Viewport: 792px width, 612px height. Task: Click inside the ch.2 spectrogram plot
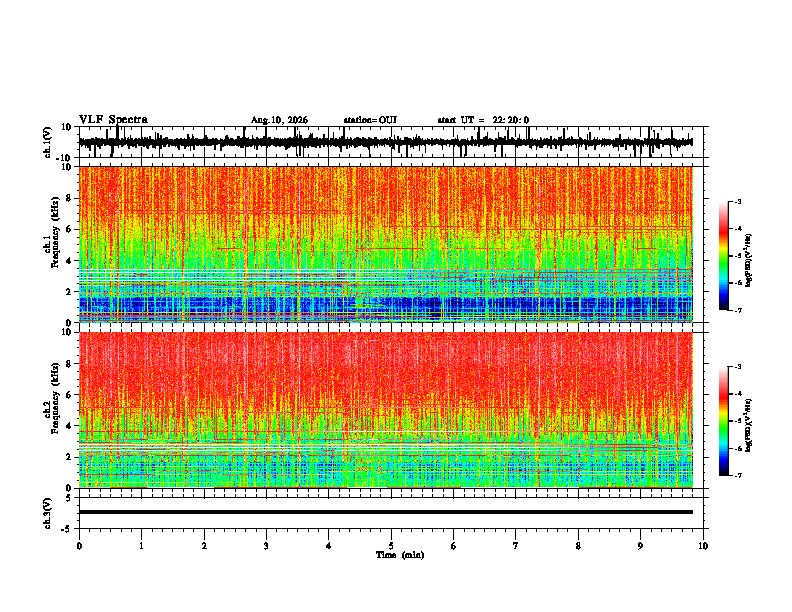coord(385,410)
